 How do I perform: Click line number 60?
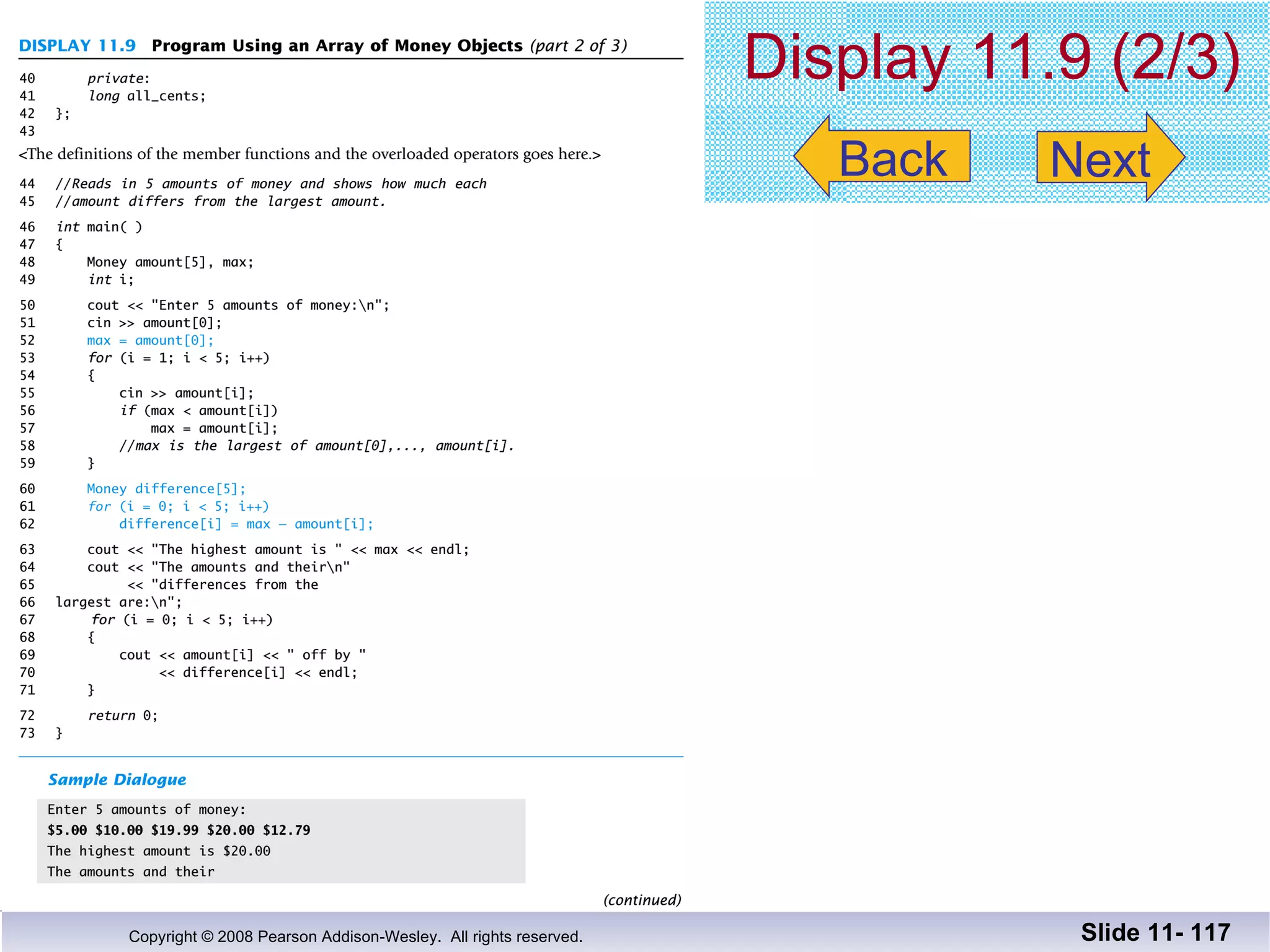coord(27,489)
